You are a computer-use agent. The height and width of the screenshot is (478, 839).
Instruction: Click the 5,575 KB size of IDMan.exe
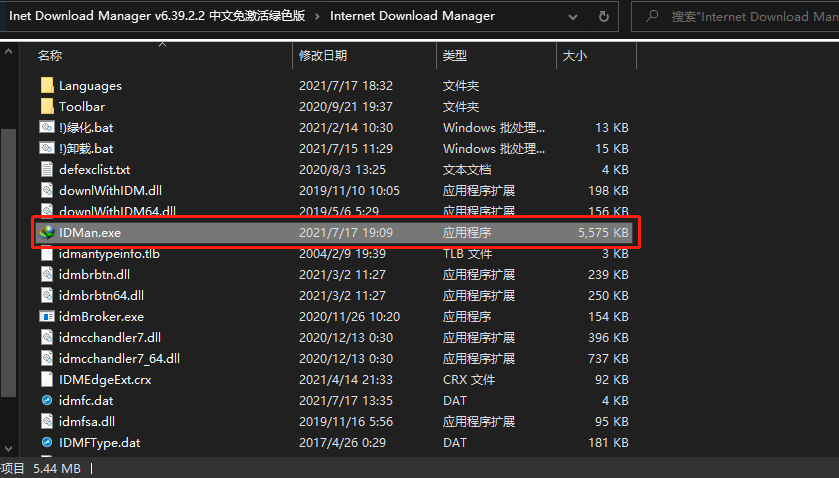point(603,232)
